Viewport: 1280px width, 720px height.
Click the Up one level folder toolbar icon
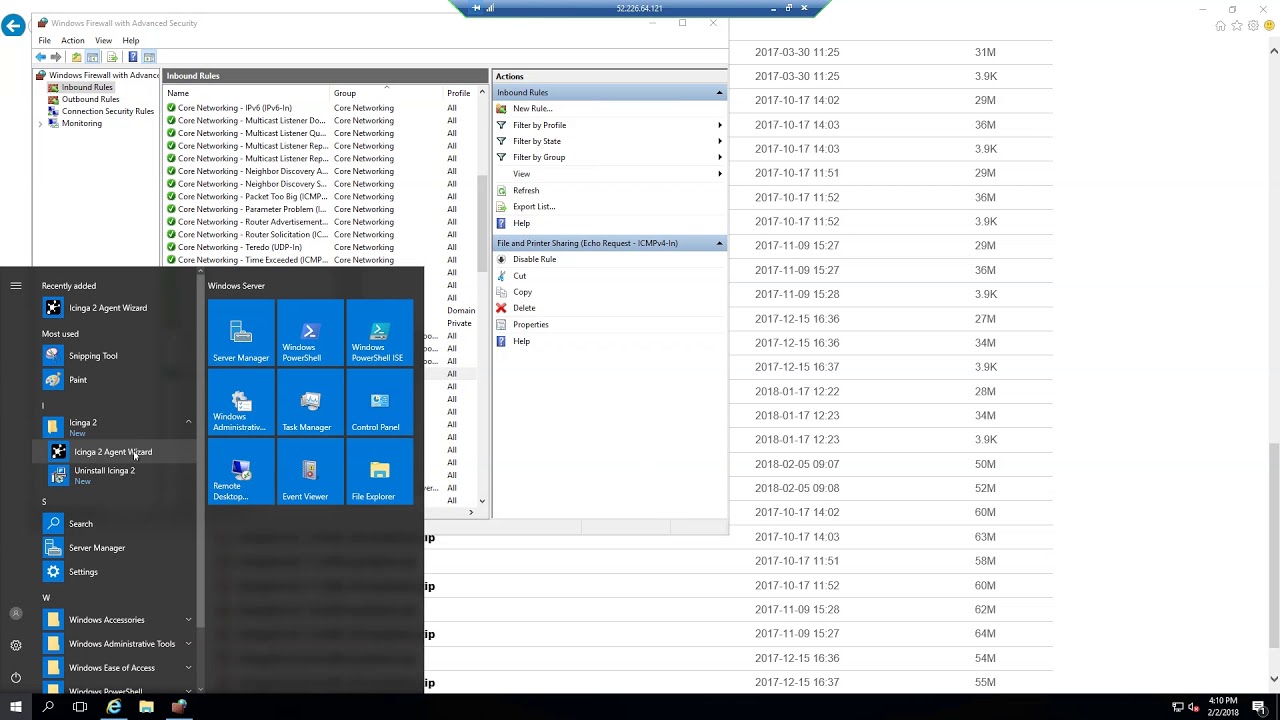coord(76,57)
